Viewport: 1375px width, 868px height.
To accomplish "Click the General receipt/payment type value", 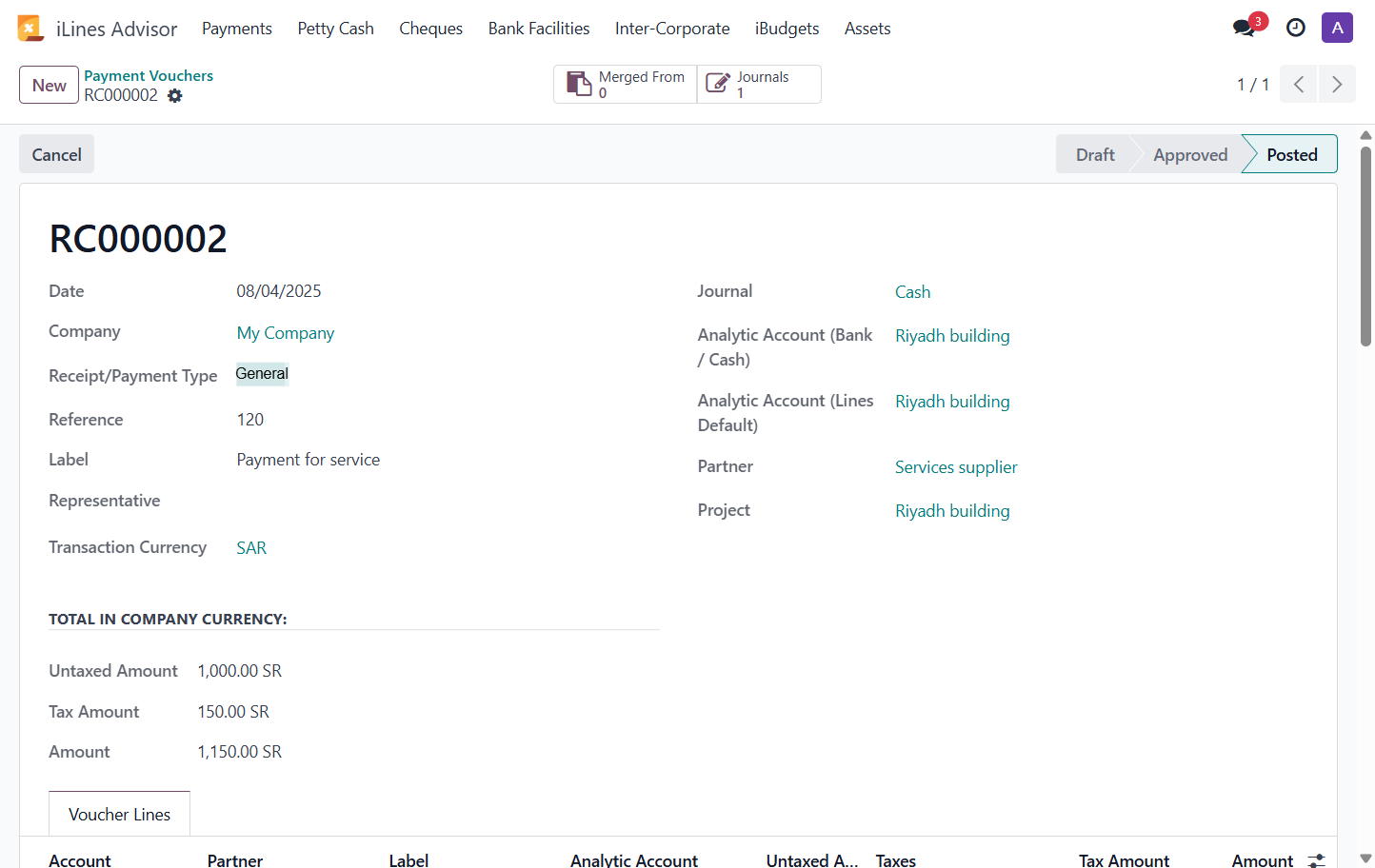I will [262, 374].
